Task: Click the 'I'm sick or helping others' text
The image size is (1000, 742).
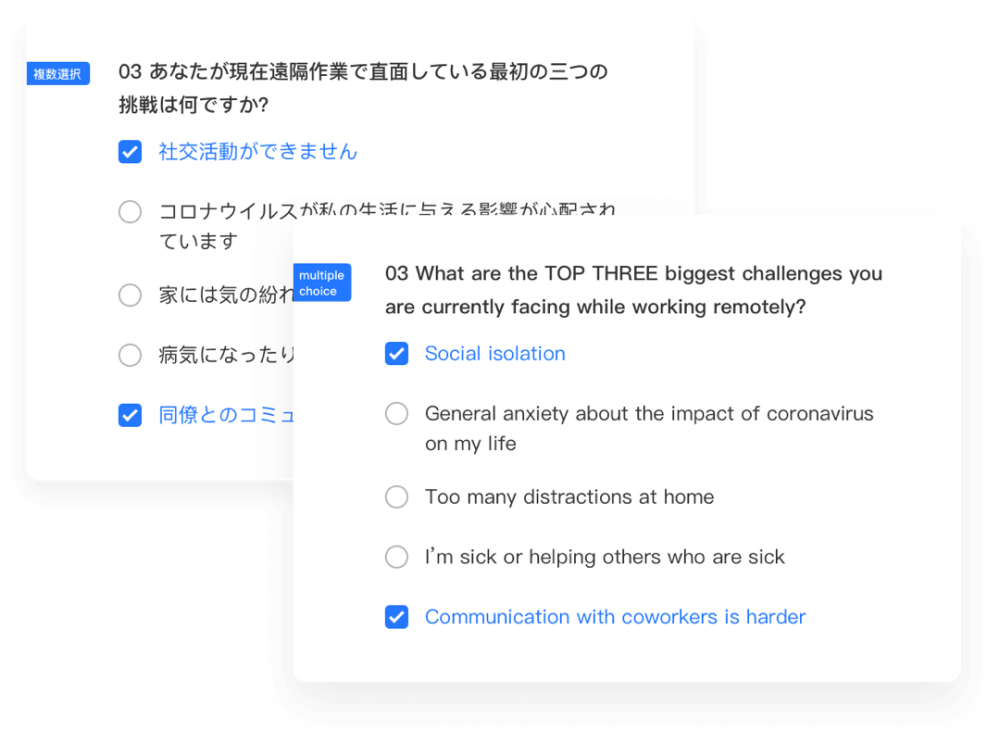Action: (x=605, y=557)
